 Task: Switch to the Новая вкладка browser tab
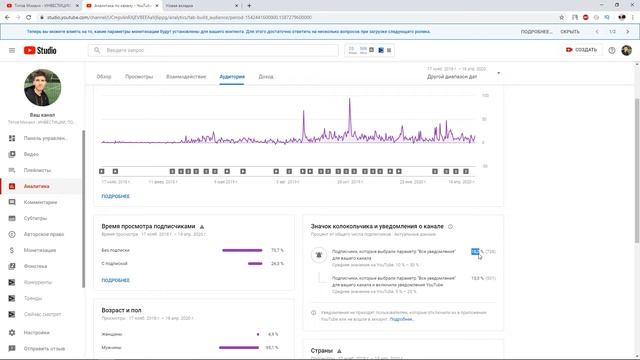pos(200,6)
